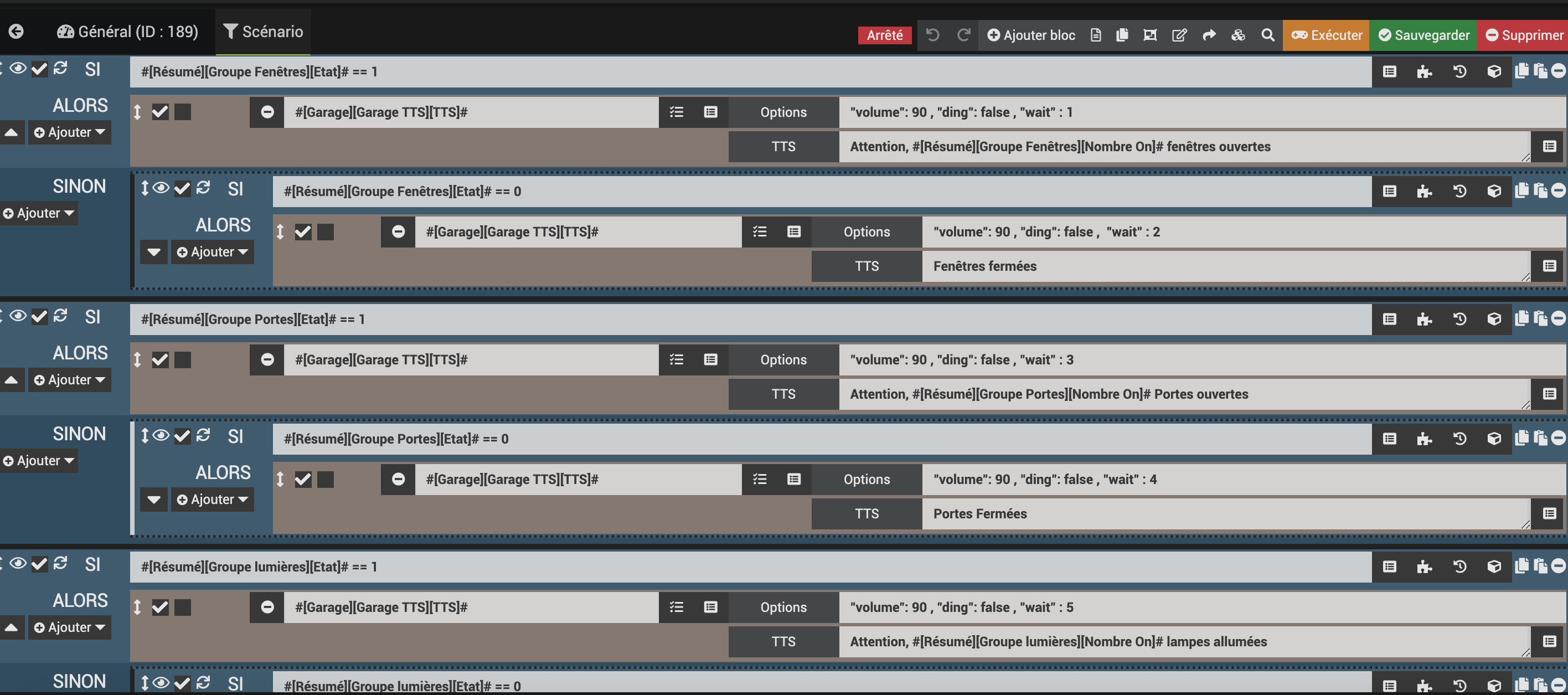Toggle eye for Groupe lumières == 1 block
This screenshot has height=695, width=1568.
point(18,564)
